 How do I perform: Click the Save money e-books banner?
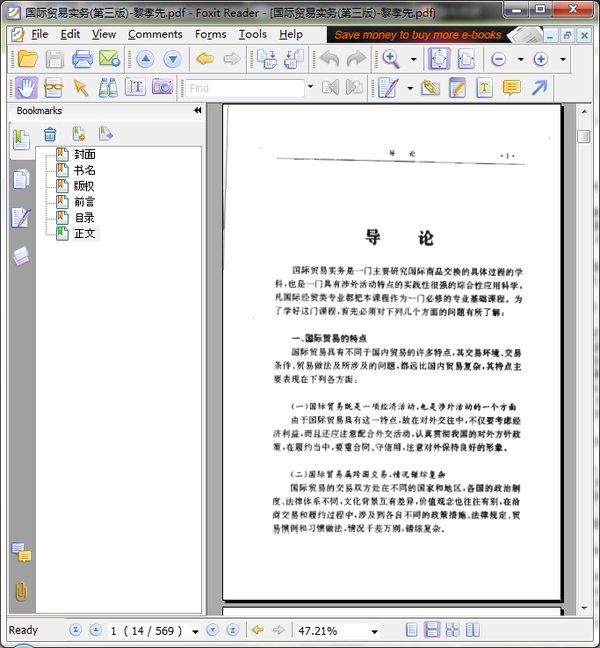click(x=434, y=35)
